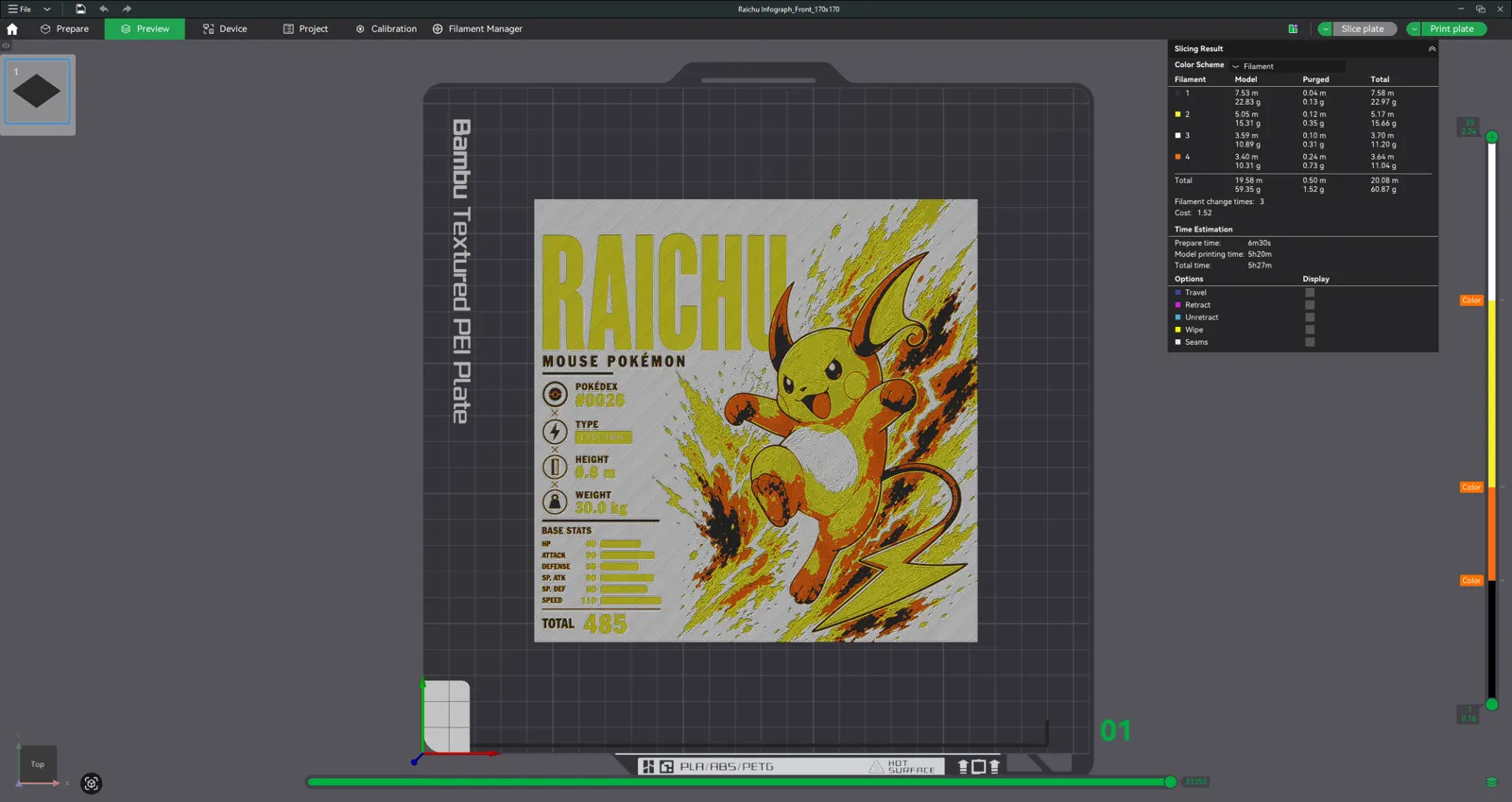The width and height of the screenshot is (1512, 802).
Task: Toggle the Seams display checkbox
Action: tap(1310, 342)
